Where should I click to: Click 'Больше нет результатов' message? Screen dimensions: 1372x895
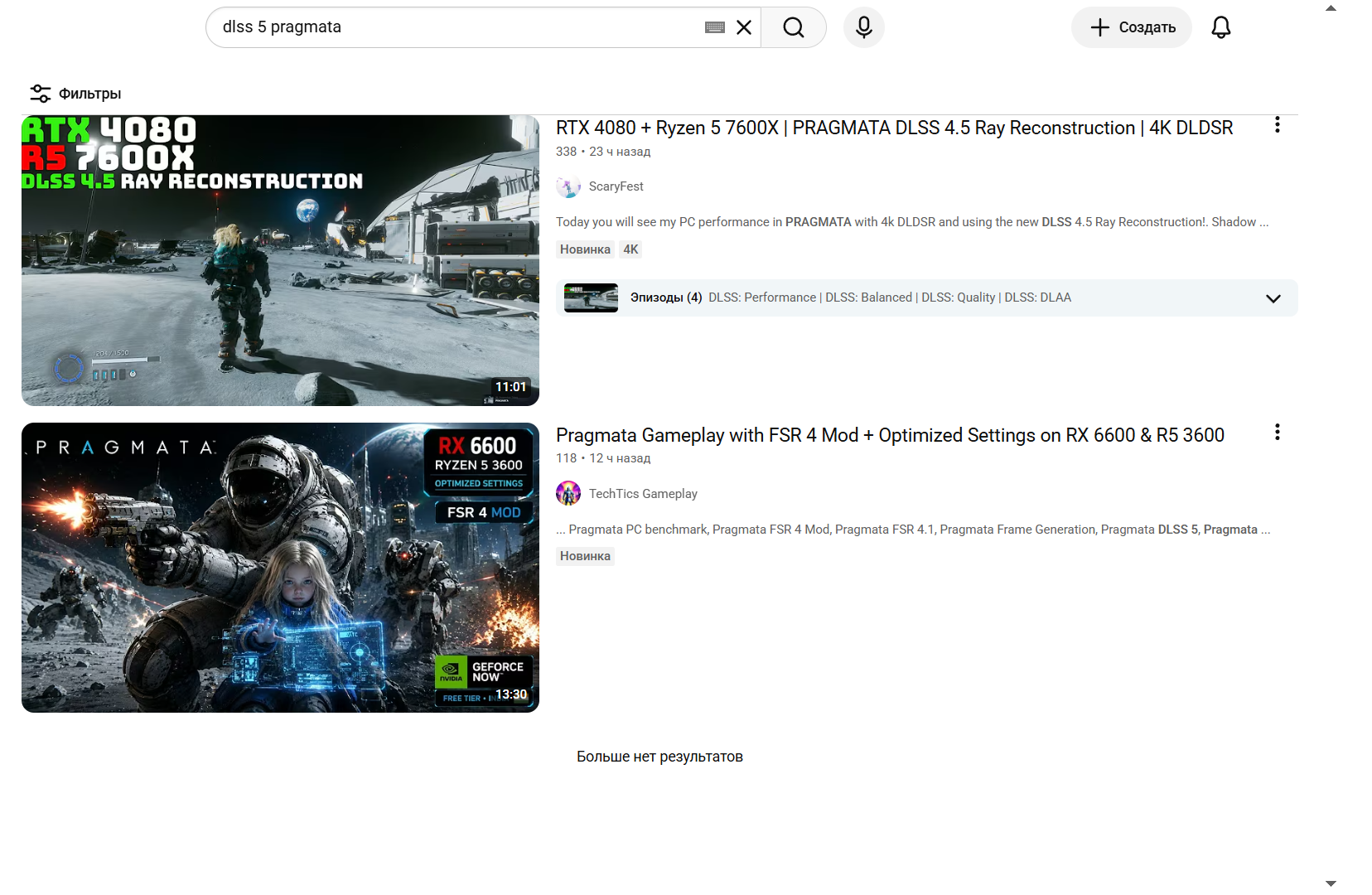point(659,757)
